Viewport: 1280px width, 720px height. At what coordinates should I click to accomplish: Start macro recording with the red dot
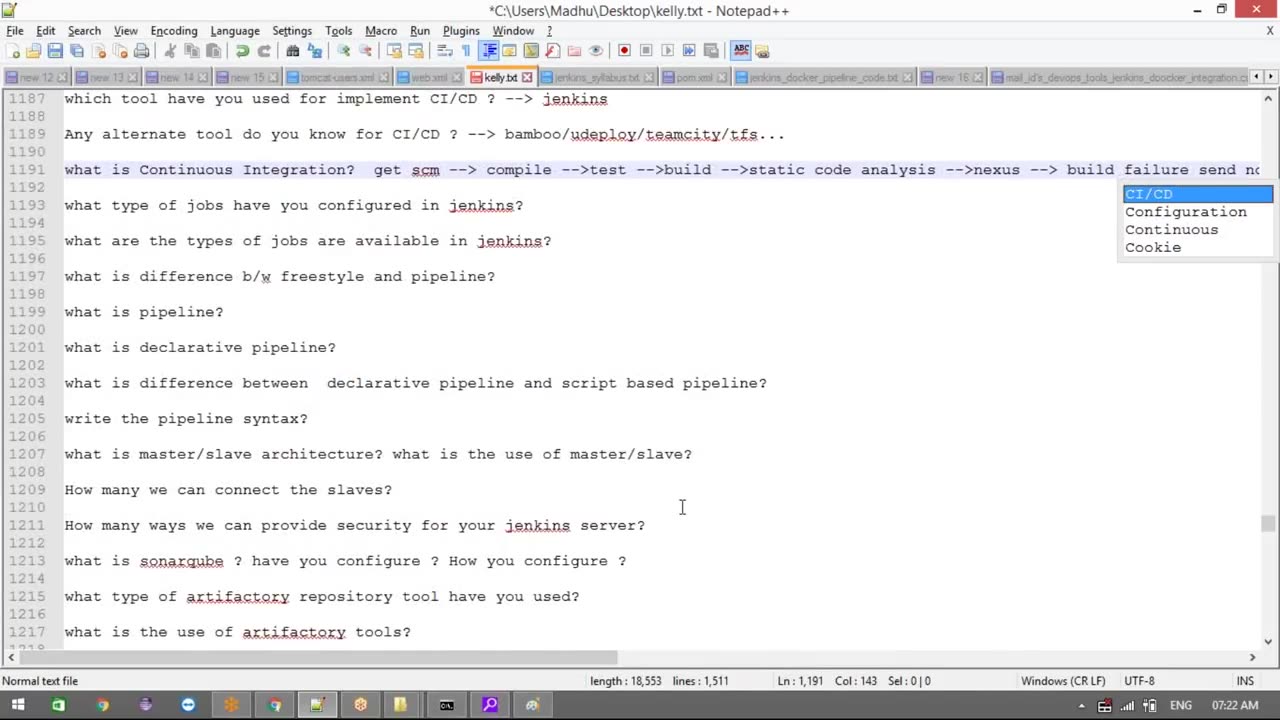coord(624,51)
